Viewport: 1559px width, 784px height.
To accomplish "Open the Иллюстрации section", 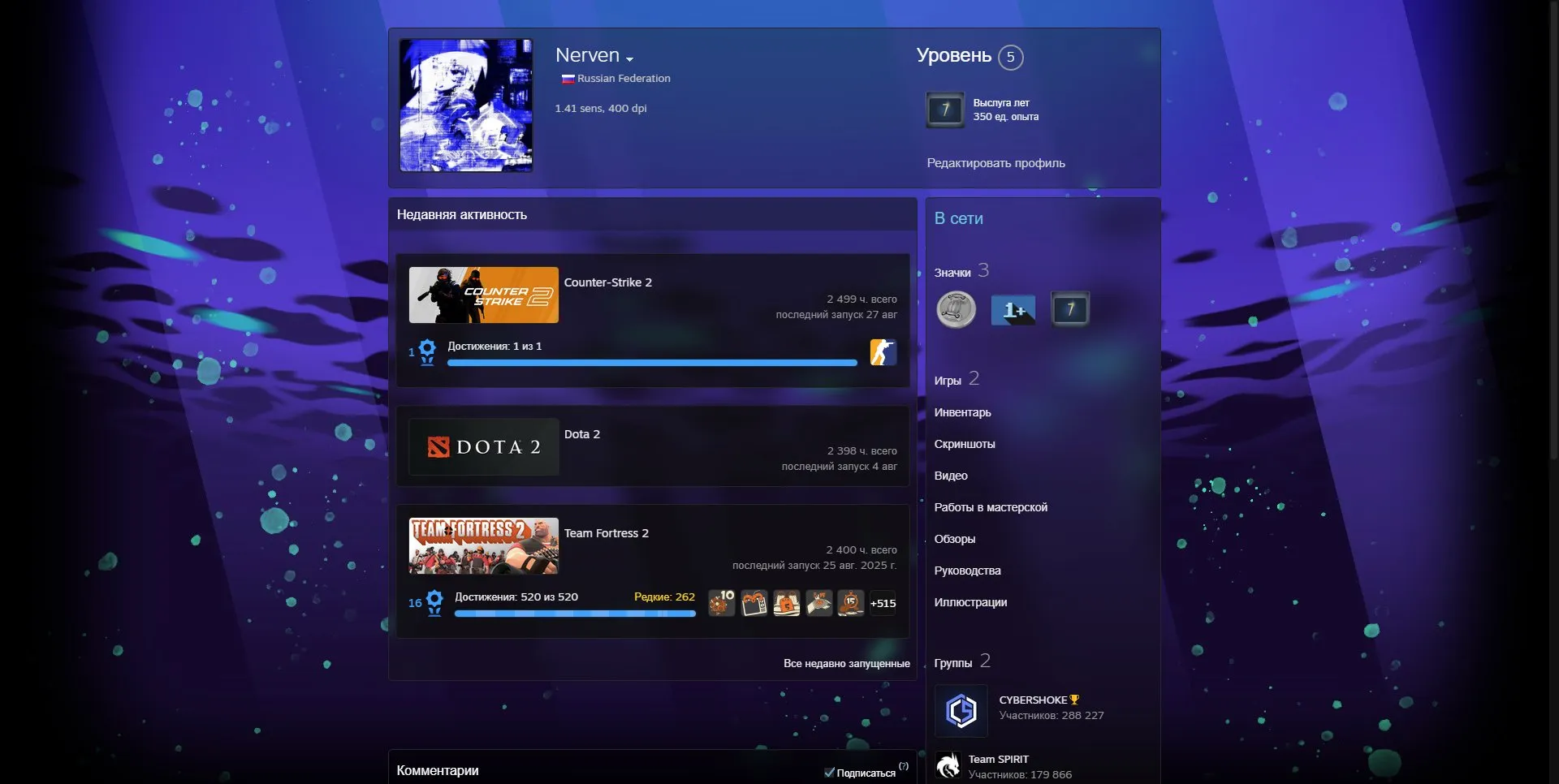I will (x=970, y=602).
